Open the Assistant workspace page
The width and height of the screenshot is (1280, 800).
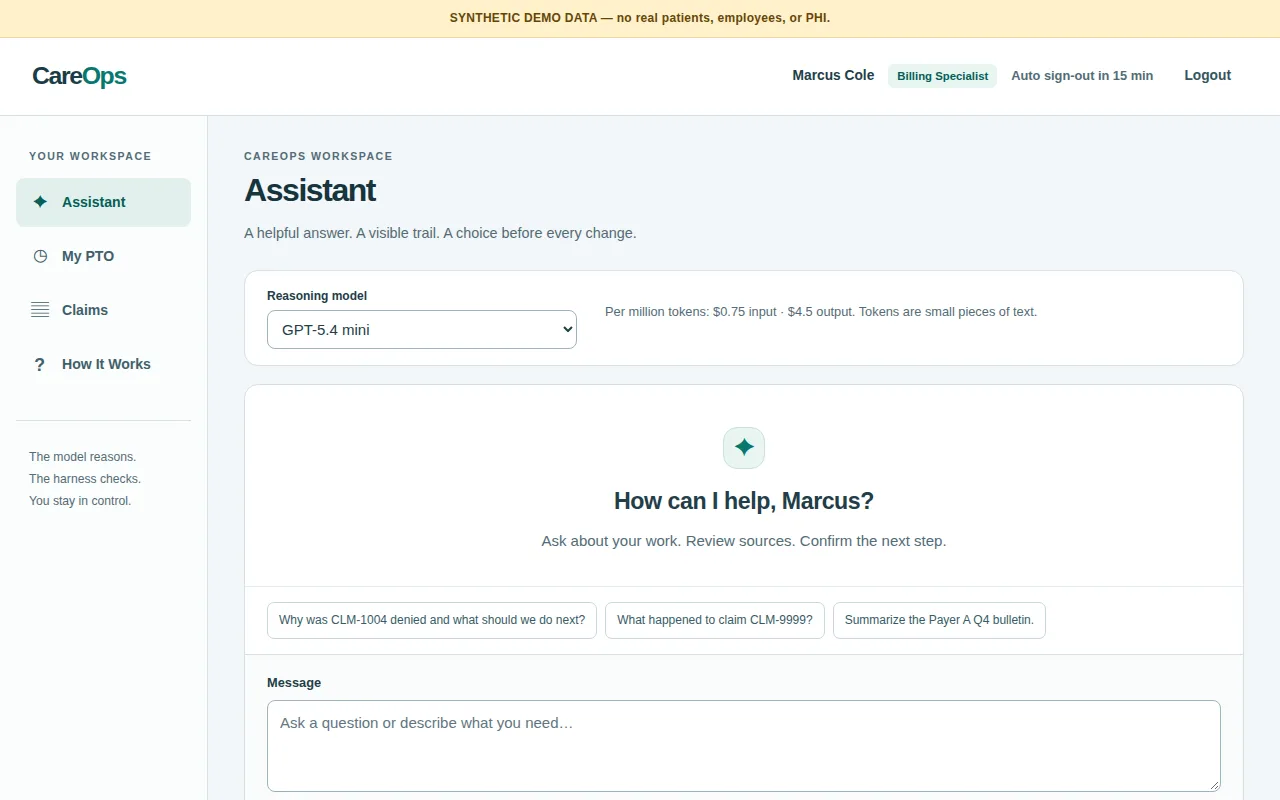coord(103,202)
